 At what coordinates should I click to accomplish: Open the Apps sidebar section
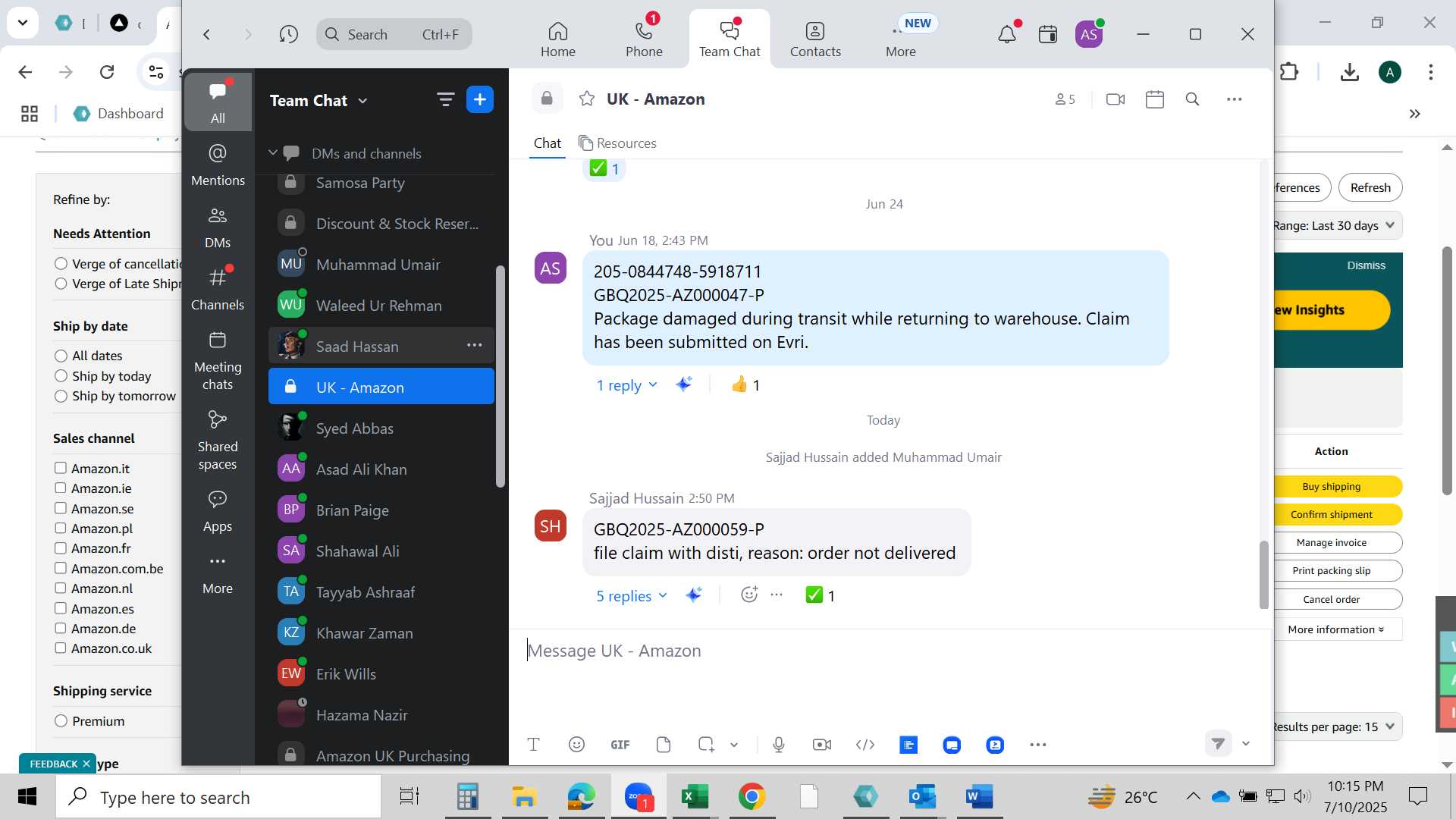(x=218, y=512)
